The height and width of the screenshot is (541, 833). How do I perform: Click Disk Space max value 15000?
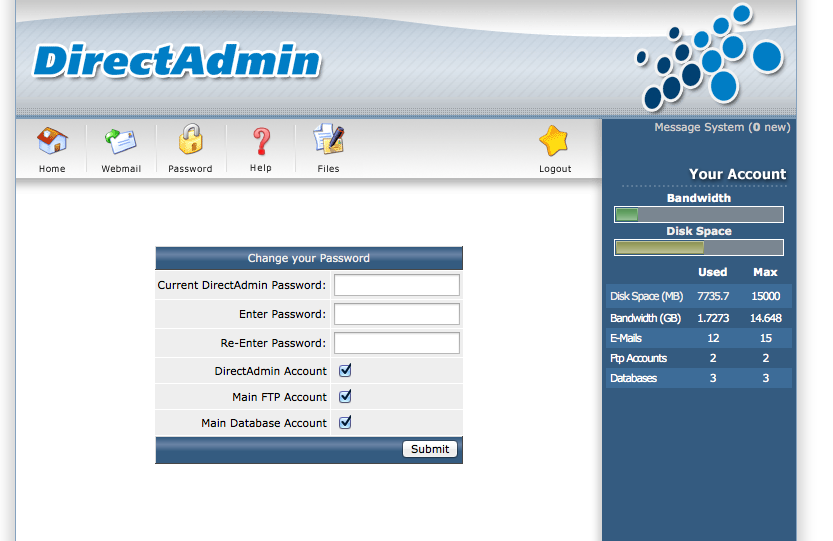pyautogui.click(x=766, y=296)
